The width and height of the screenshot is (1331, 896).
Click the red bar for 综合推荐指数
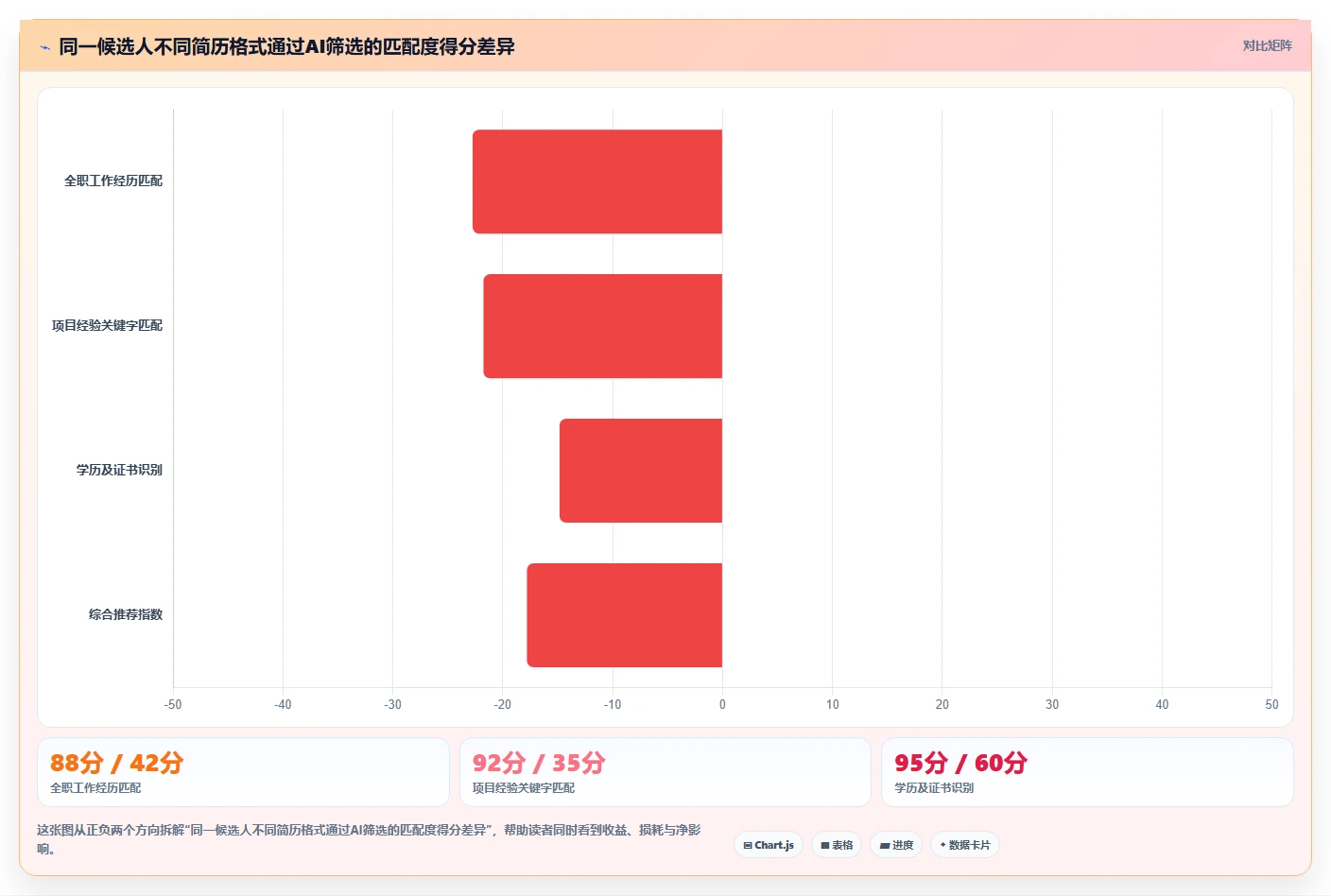(x=625, y=615)
